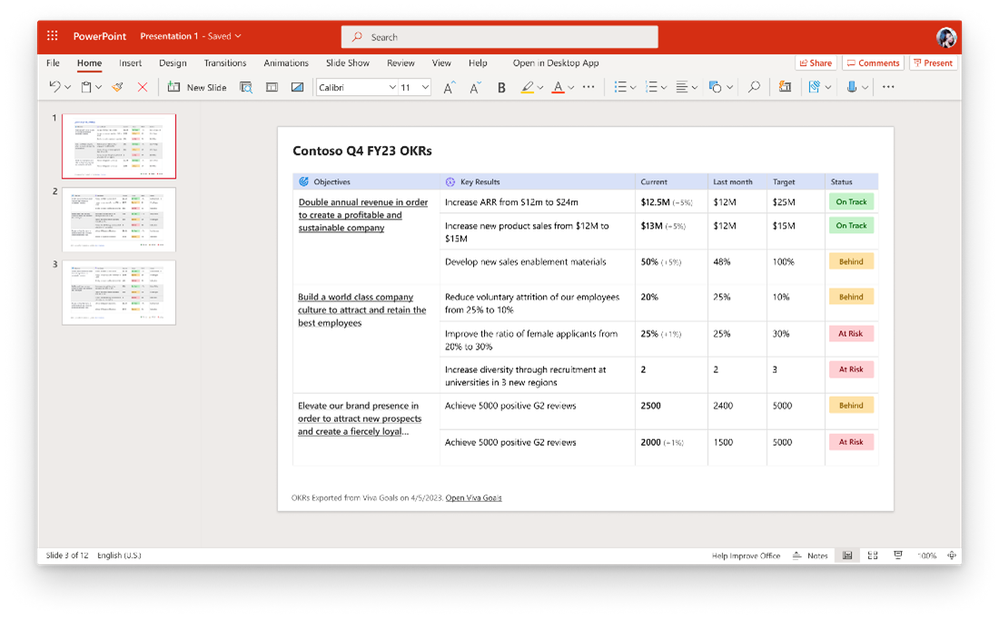999x618 pixels.
Task: Open the Review tab
Action: pos(401,63)
